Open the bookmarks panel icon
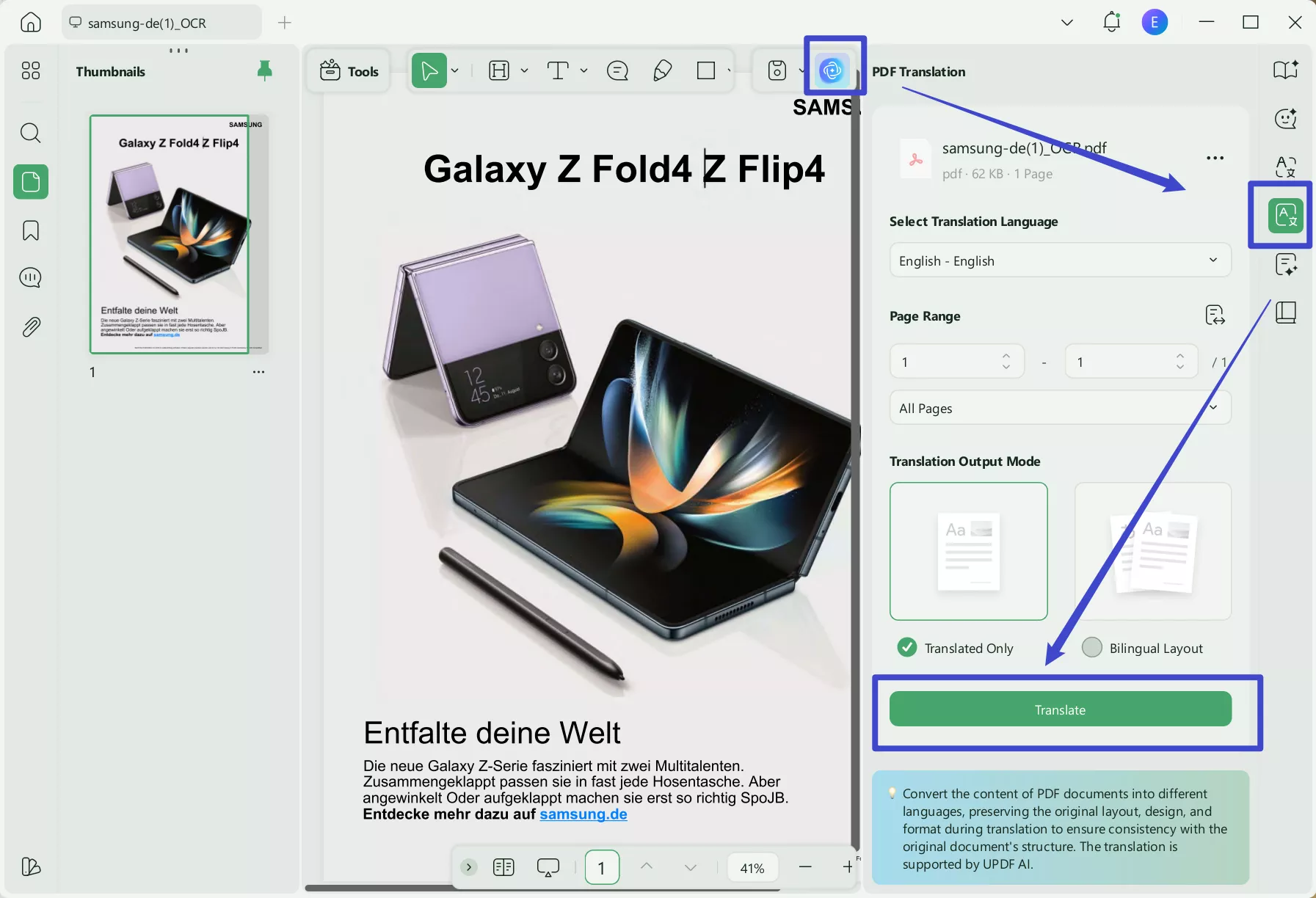The image size is (1316, 898). click(x=30, y=230)
